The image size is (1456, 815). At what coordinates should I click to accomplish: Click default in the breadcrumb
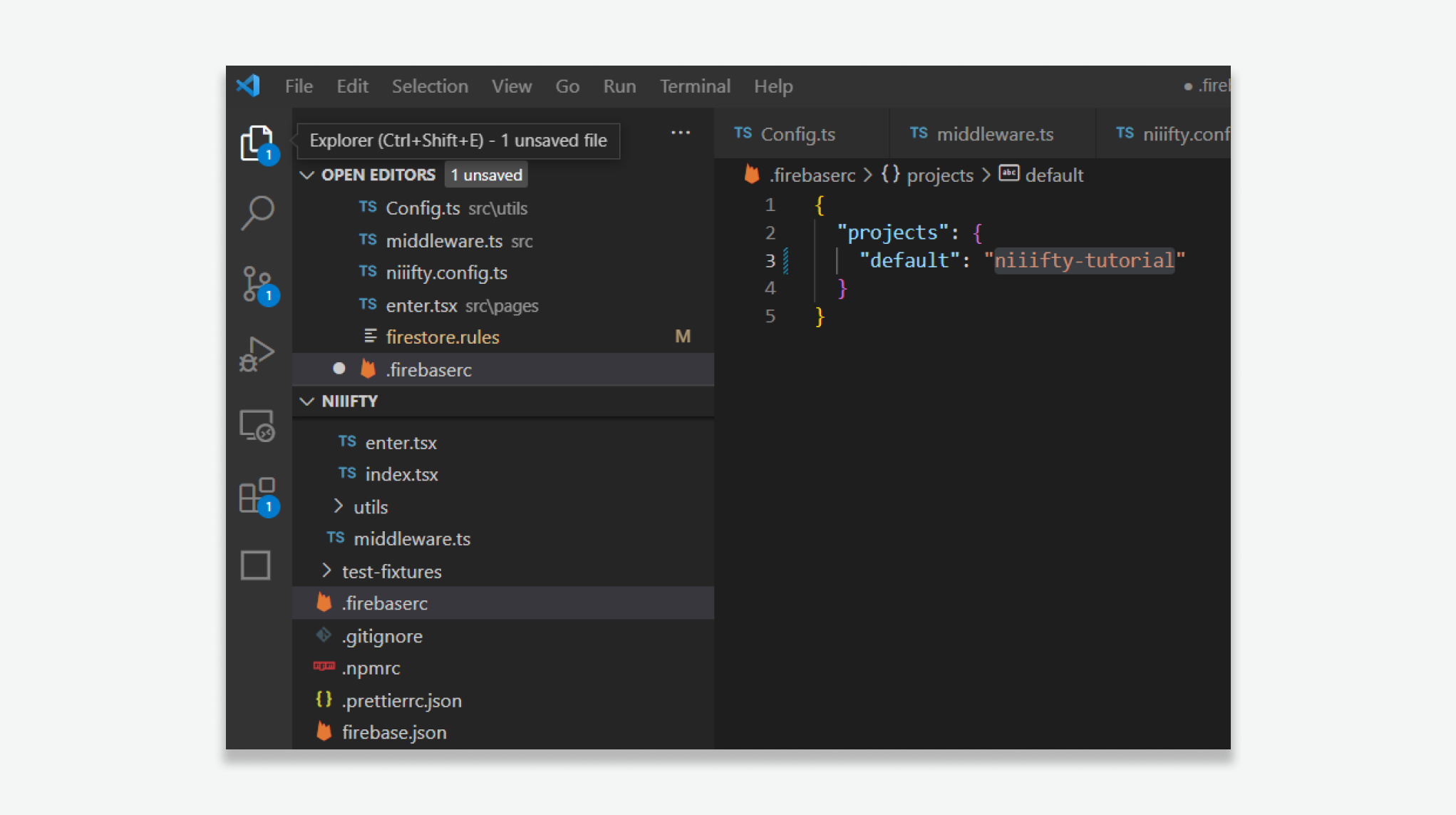coord(1054,175)
